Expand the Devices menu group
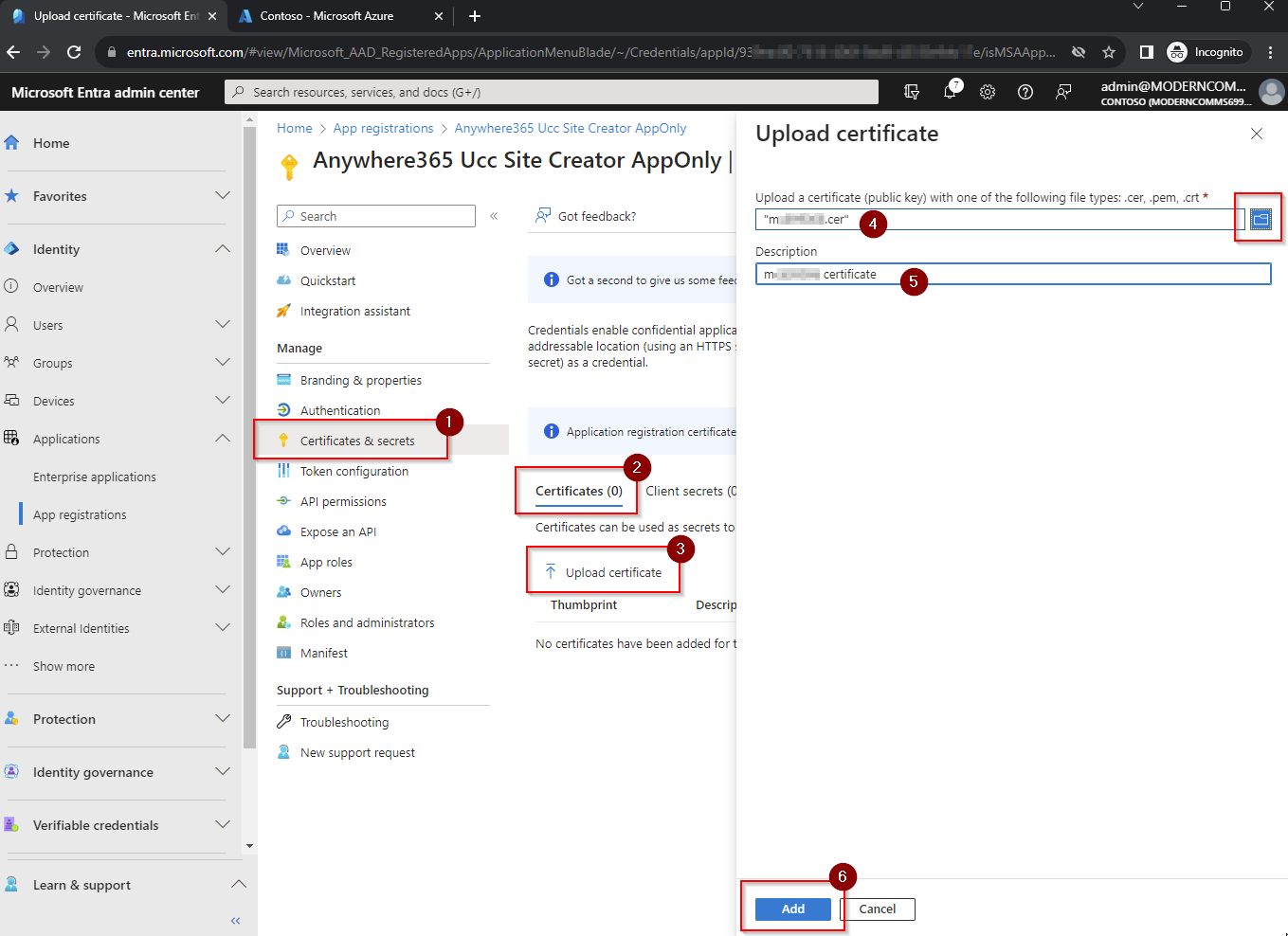Viewport: 1288px width, 936px height. point(223,401)
